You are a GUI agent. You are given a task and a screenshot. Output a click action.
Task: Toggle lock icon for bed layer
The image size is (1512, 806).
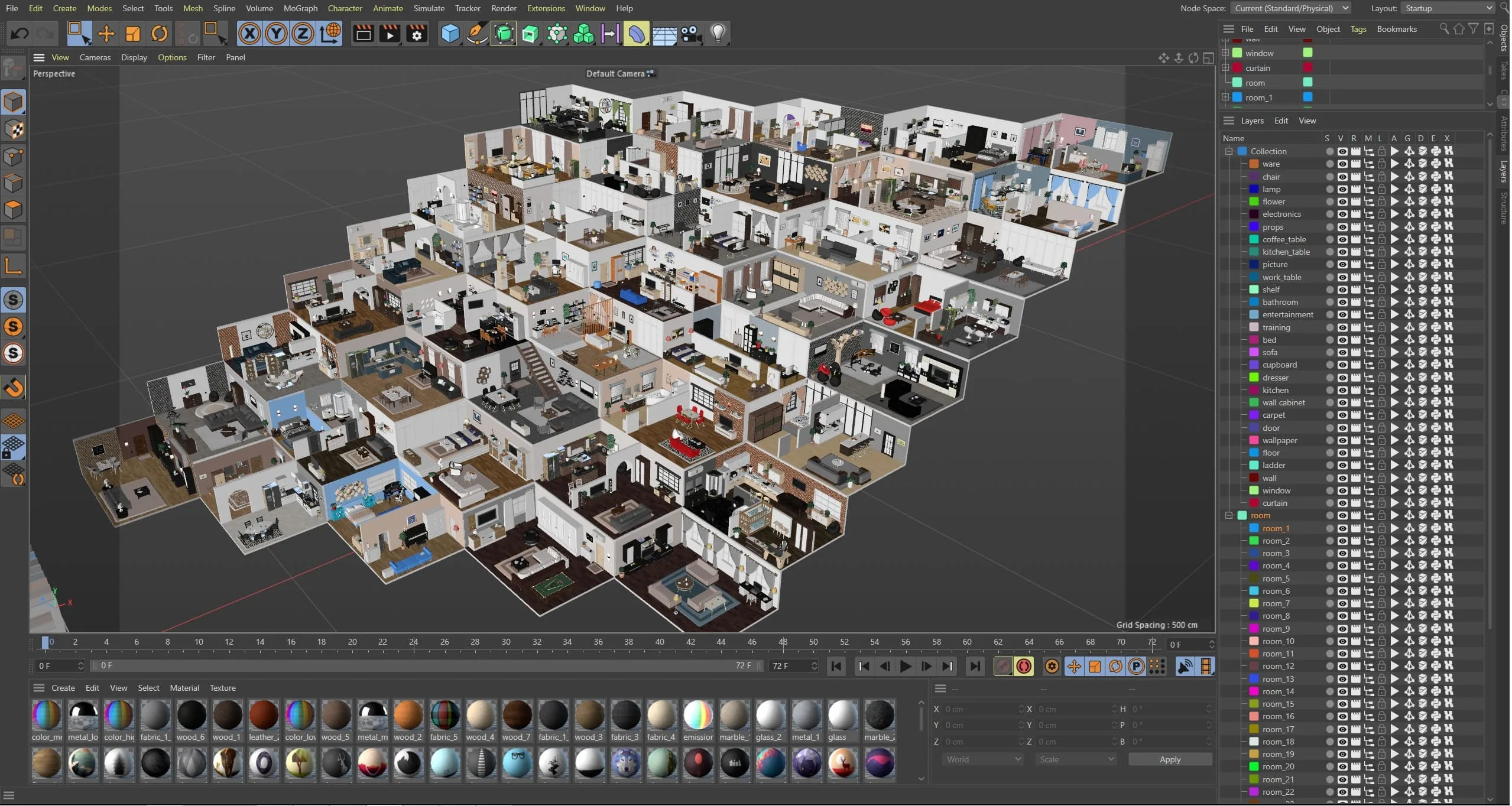click(1381, 340)
